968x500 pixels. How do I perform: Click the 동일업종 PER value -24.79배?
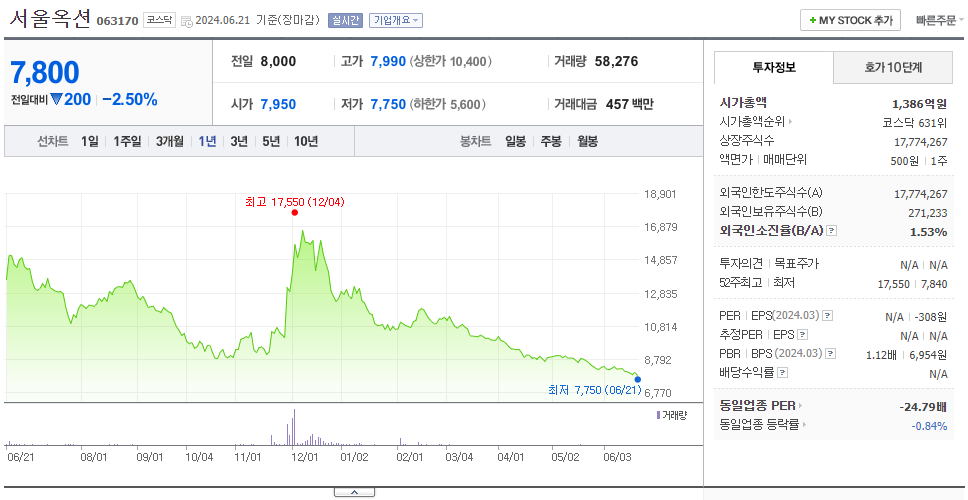[924, 407]
